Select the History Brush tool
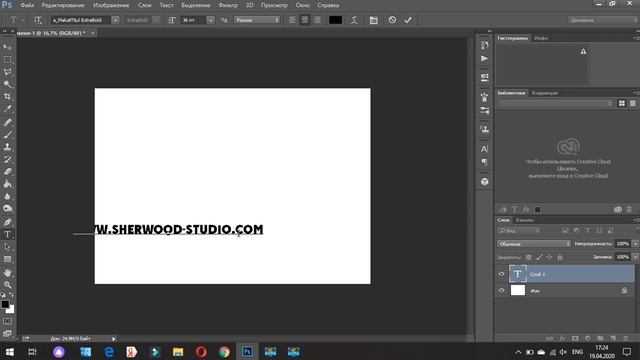This screenshot has width=640, height=360. [7, 159]
